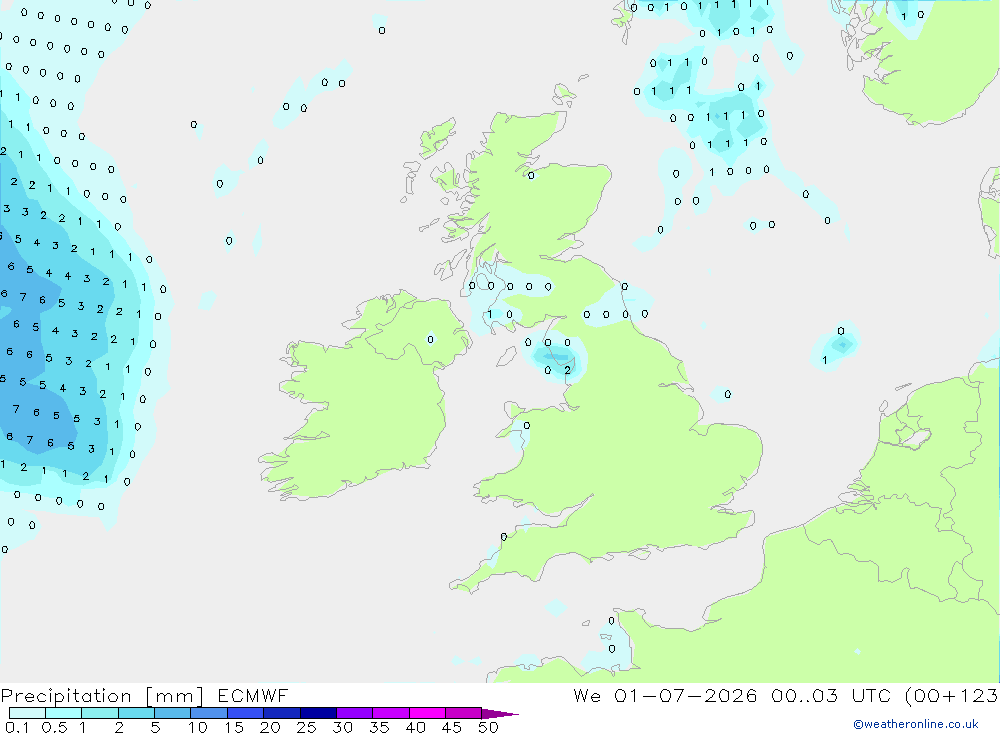1000x733 pixels.
Task: Click the 25–30 mm legend color box
Action: (x=318, y=713)
